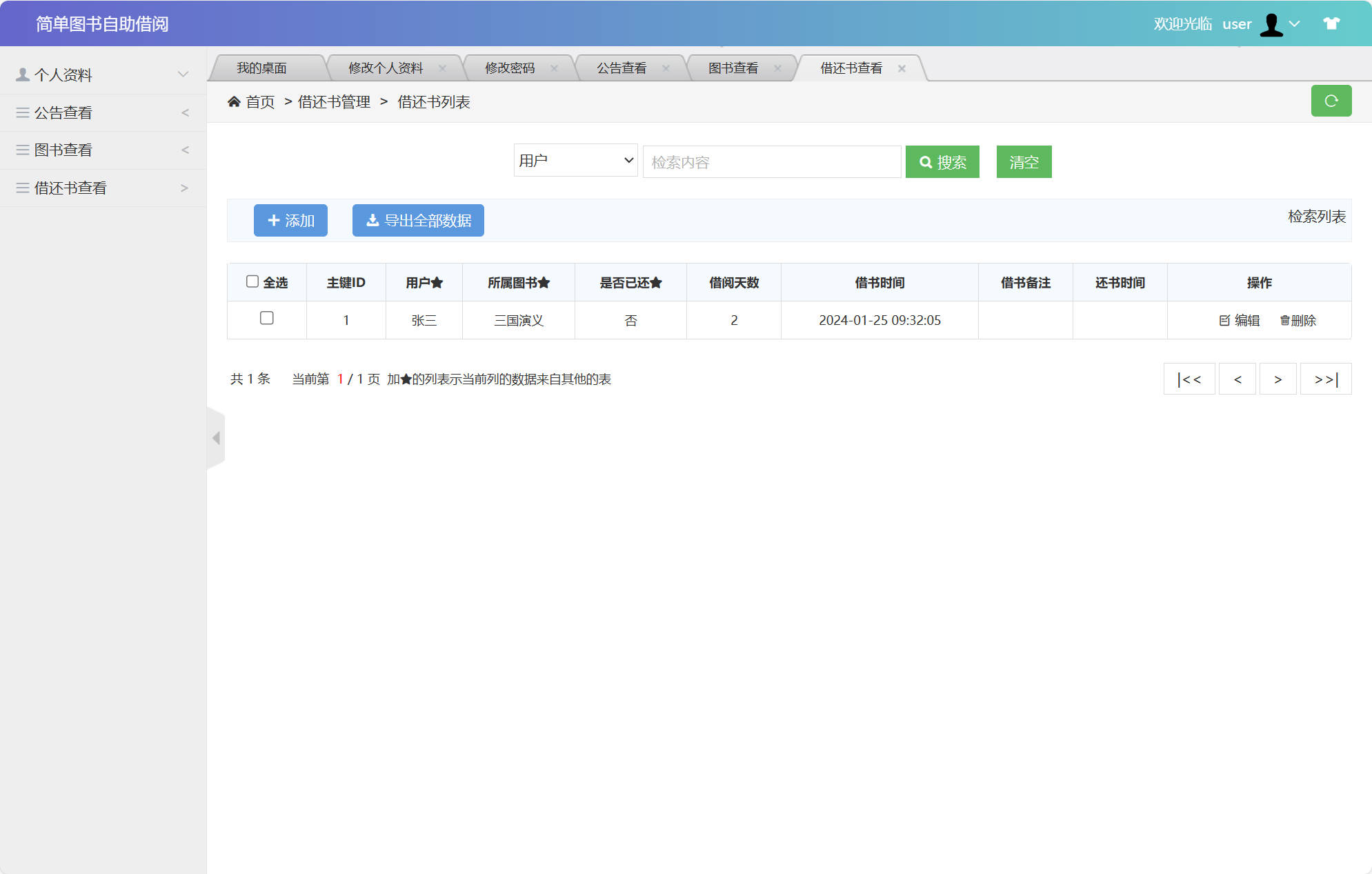Check the 全选 select-all checkbox
This screenshot has width=1372, height=874.
252,280
